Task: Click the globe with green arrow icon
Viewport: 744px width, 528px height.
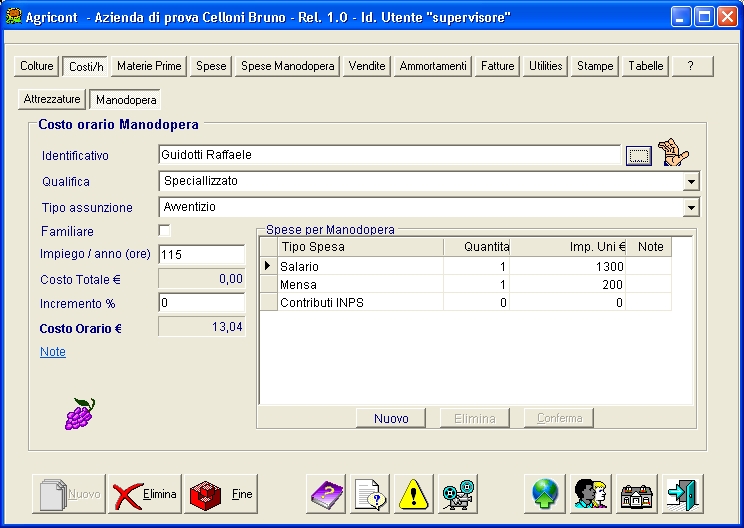Action: point(545,494)
